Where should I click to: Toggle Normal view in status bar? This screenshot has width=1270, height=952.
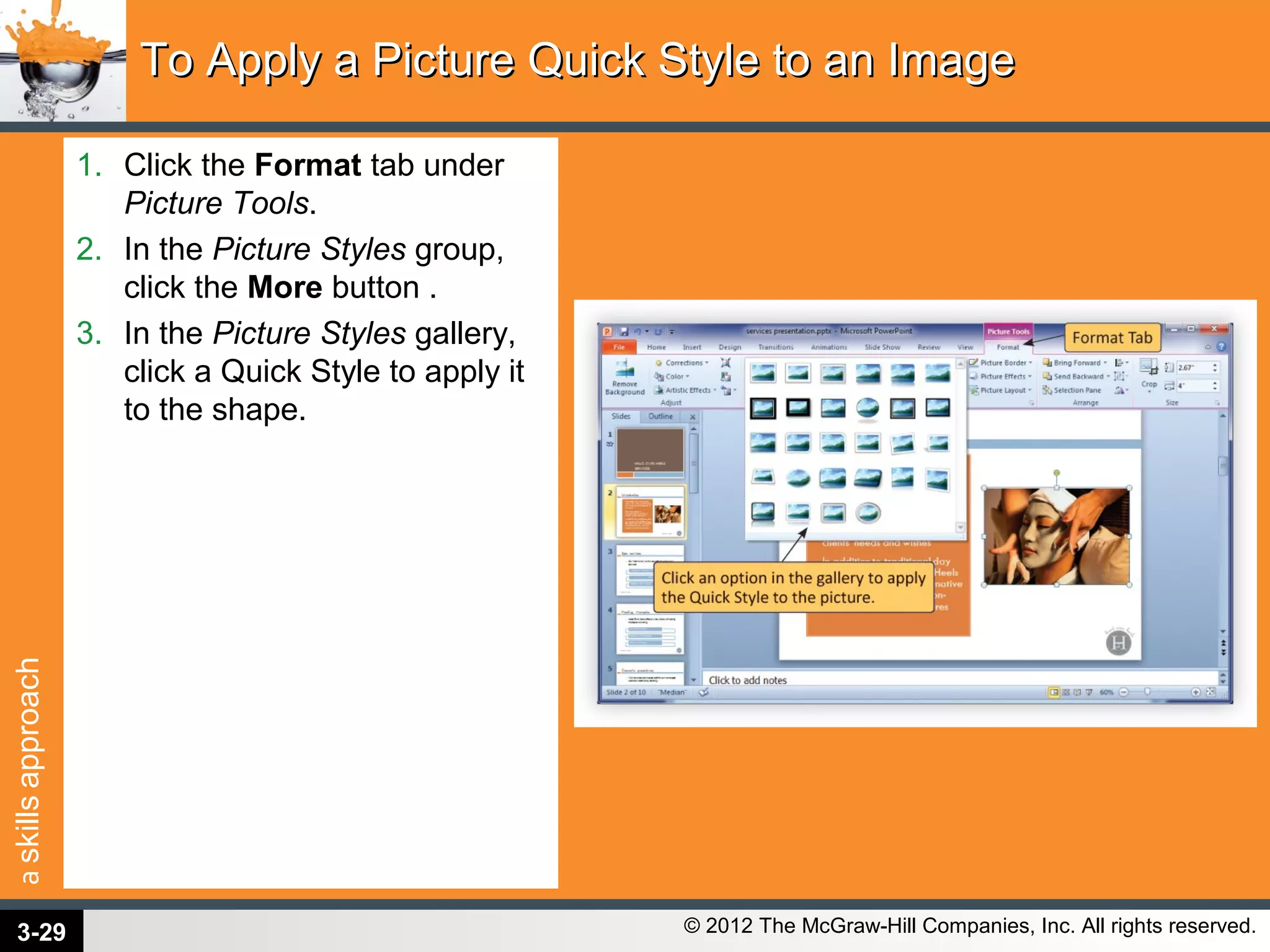[x=1054, y=692]
